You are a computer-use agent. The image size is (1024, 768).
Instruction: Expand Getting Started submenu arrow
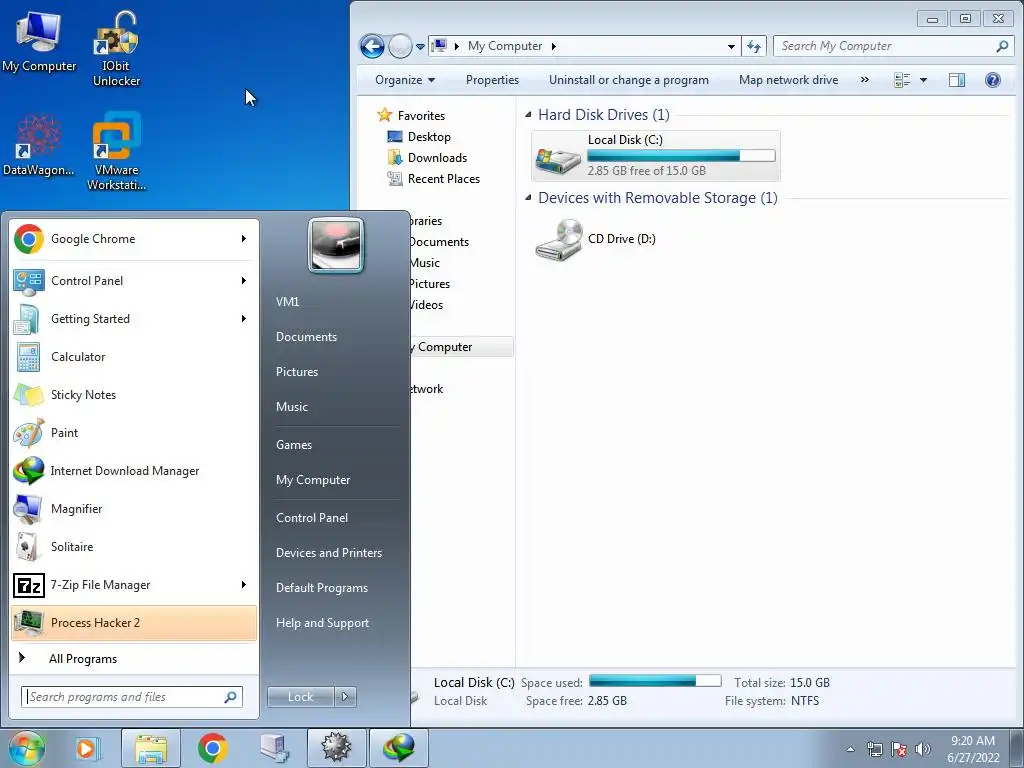coord(244,319)
